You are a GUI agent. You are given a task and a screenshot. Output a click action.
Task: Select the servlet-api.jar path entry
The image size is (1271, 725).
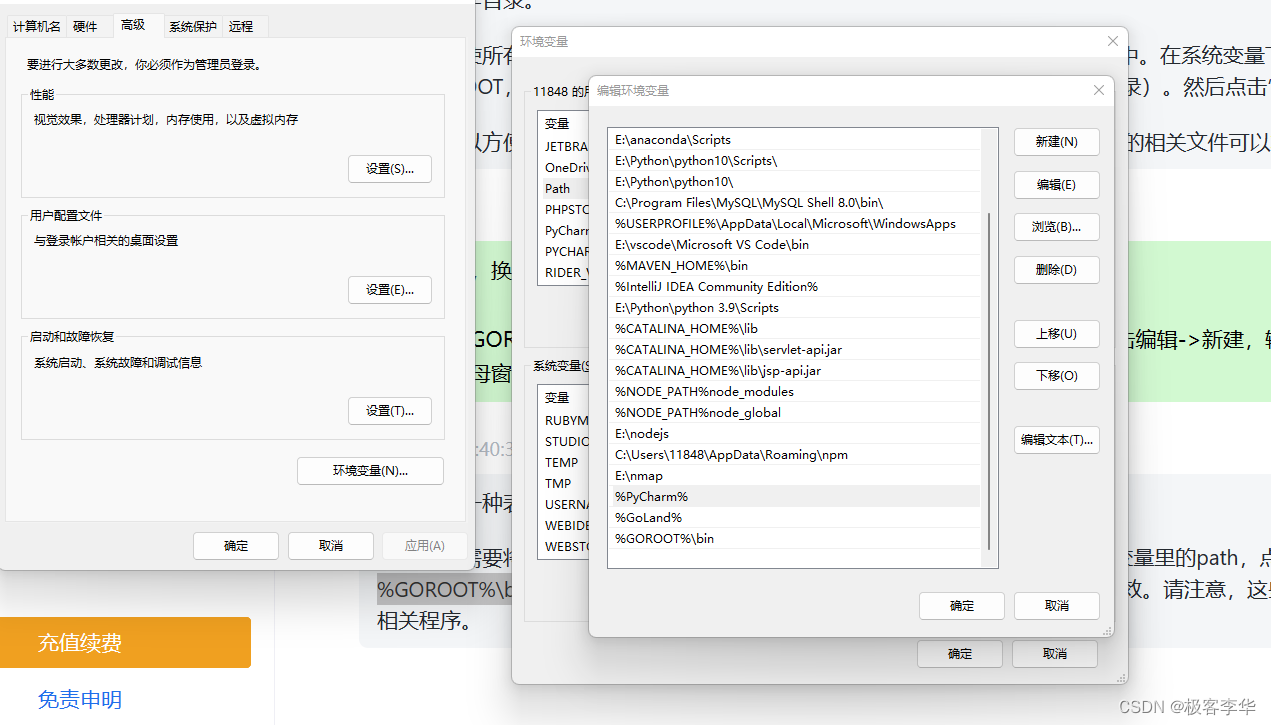(794, 350)
